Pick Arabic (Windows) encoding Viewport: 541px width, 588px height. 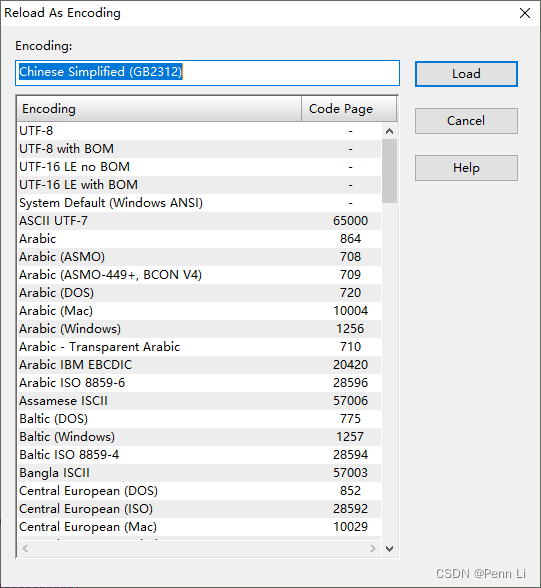(x=199, y=329)
